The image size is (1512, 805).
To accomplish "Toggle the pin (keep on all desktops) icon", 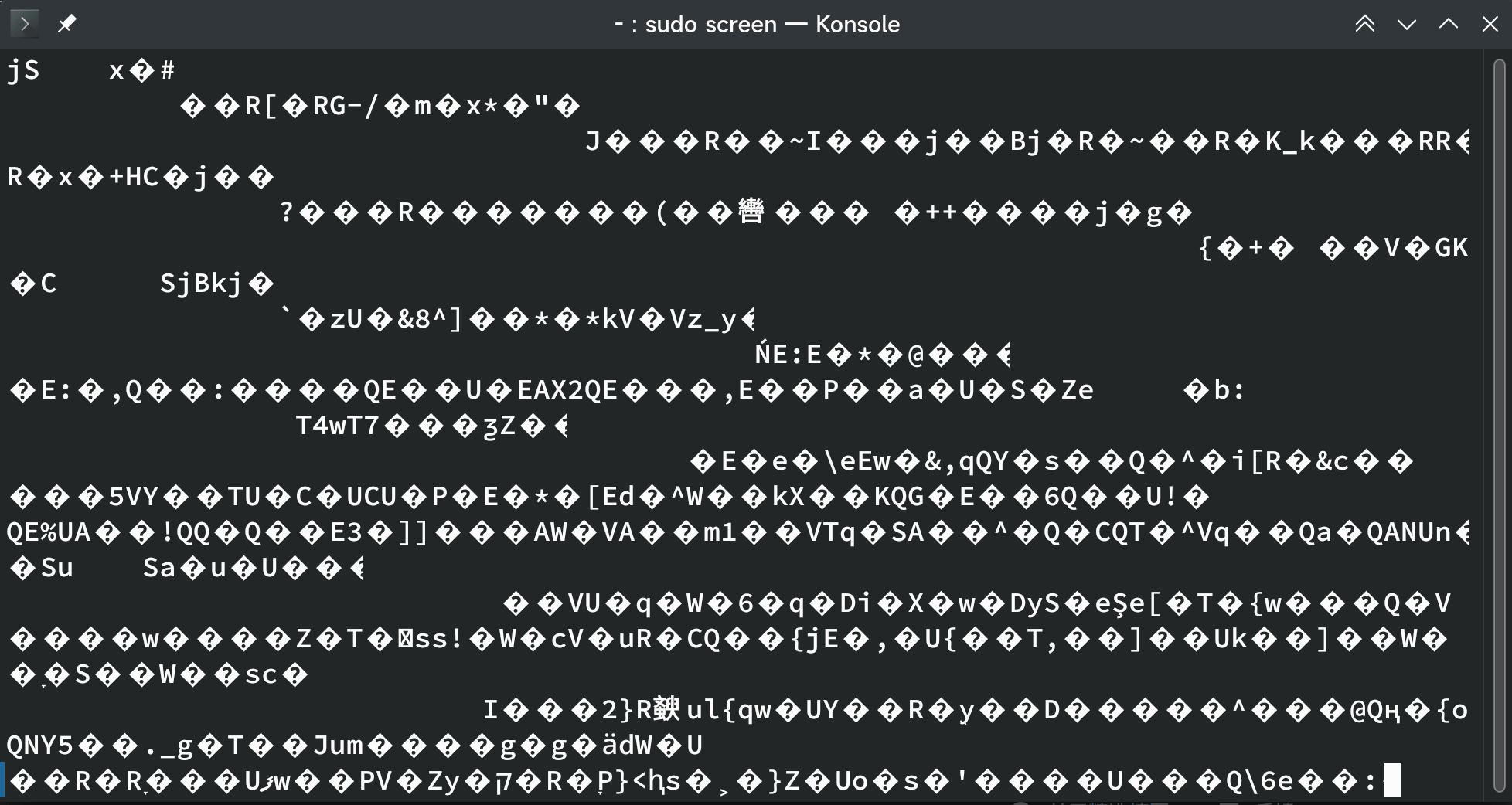I will tap(66, 24).
